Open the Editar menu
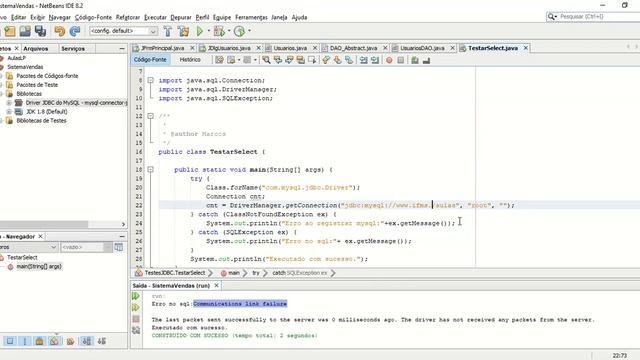The image size is (640, 360). pyautogui.click(x=18, y=18)
